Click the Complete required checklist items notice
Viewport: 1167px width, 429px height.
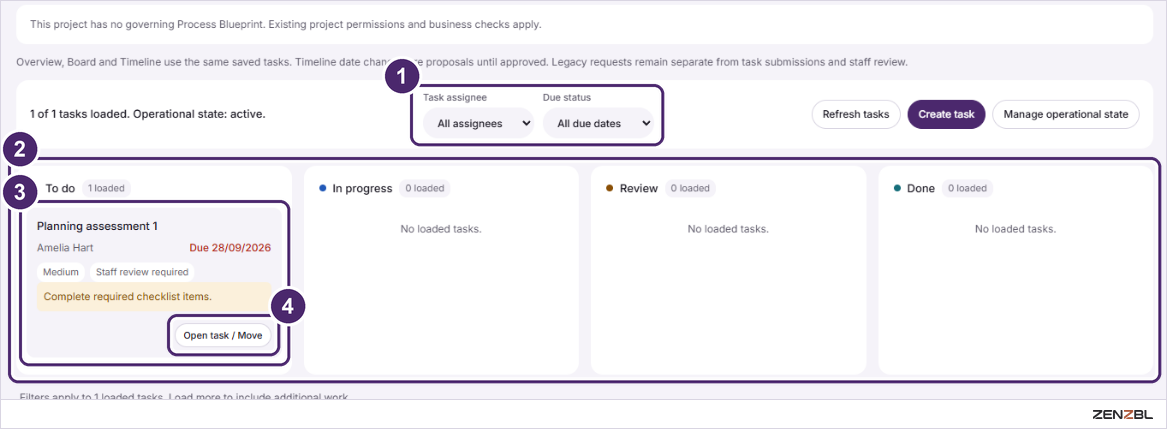click(154, 296)
